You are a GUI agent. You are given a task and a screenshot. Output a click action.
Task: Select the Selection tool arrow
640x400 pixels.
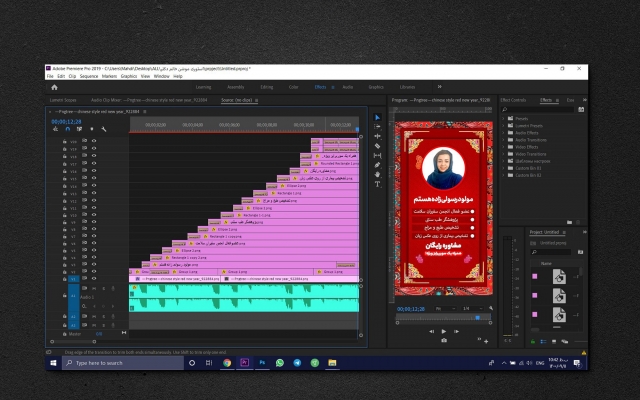pyautogui.click(x=377, y=118)
